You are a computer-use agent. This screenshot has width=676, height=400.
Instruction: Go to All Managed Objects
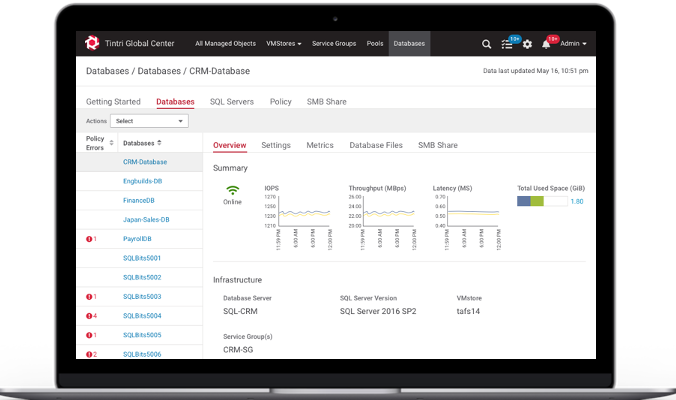pyautogui.click(x=225, y=44)
